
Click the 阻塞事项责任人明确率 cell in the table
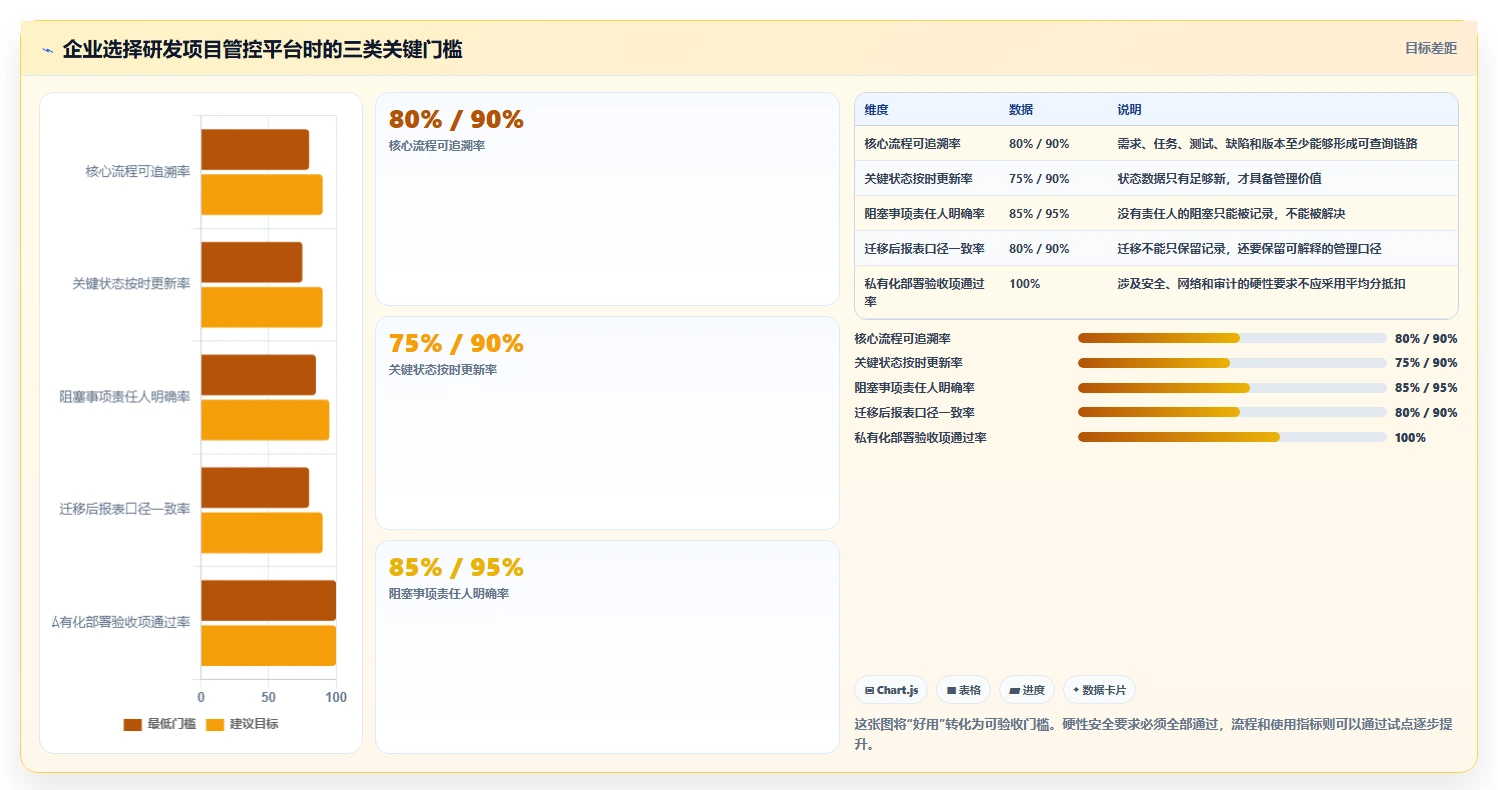tap(925, 214)
